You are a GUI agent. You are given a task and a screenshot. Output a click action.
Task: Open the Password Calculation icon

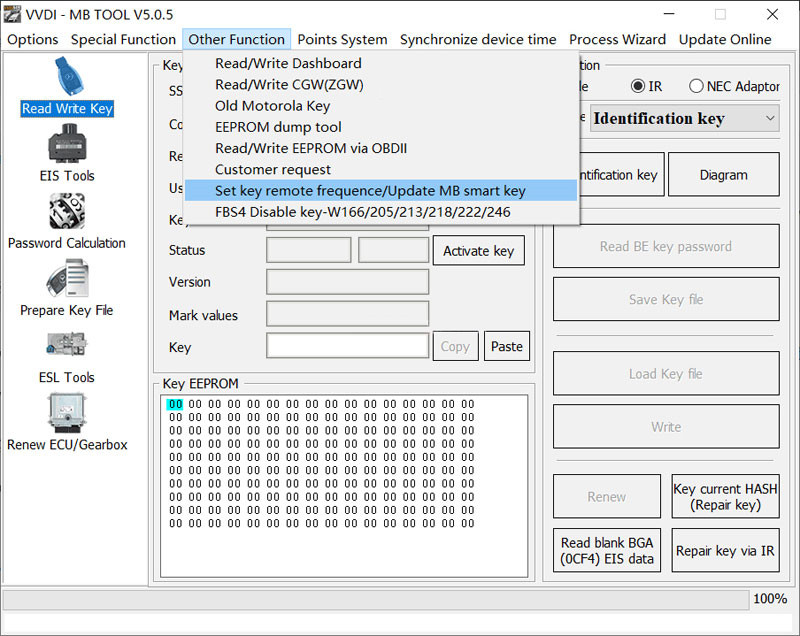click(x=67, y=211)
